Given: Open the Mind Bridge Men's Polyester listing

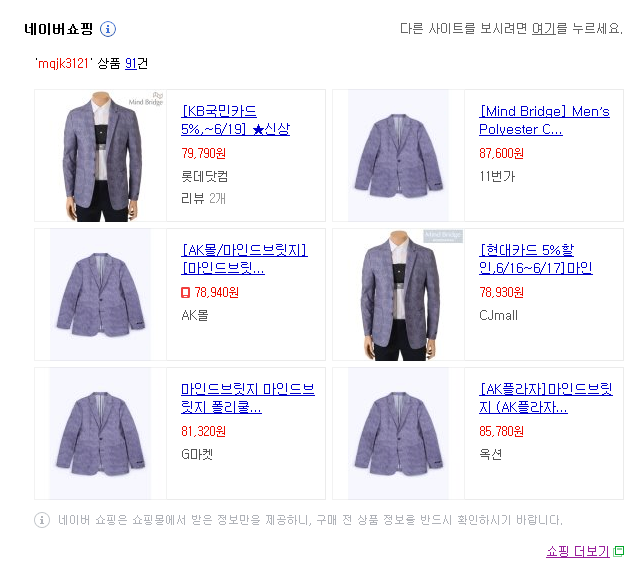Looking at the screenshot, I should pyautogui.click(x=544, y=120).
